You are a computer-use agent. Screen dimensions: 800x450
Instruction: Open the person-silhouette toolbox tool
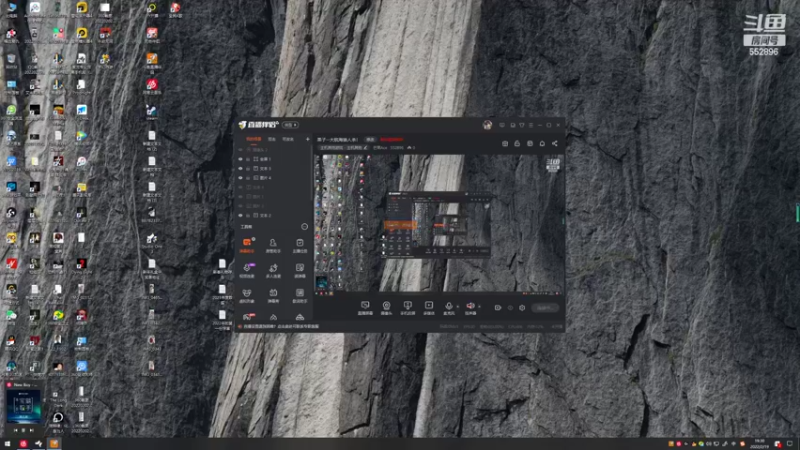pos(273,245)
